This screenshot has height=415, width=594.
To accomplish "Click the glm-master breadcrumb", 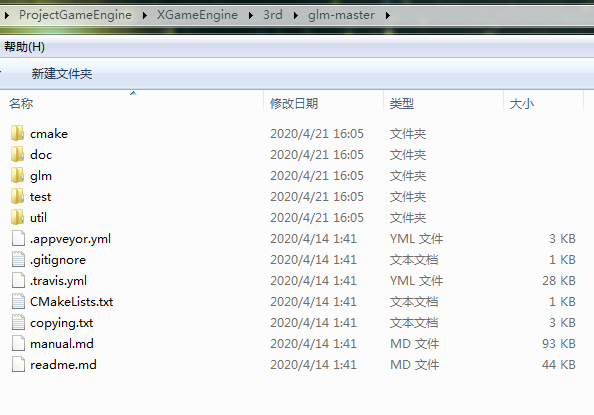I will click(x=341, y=15).
